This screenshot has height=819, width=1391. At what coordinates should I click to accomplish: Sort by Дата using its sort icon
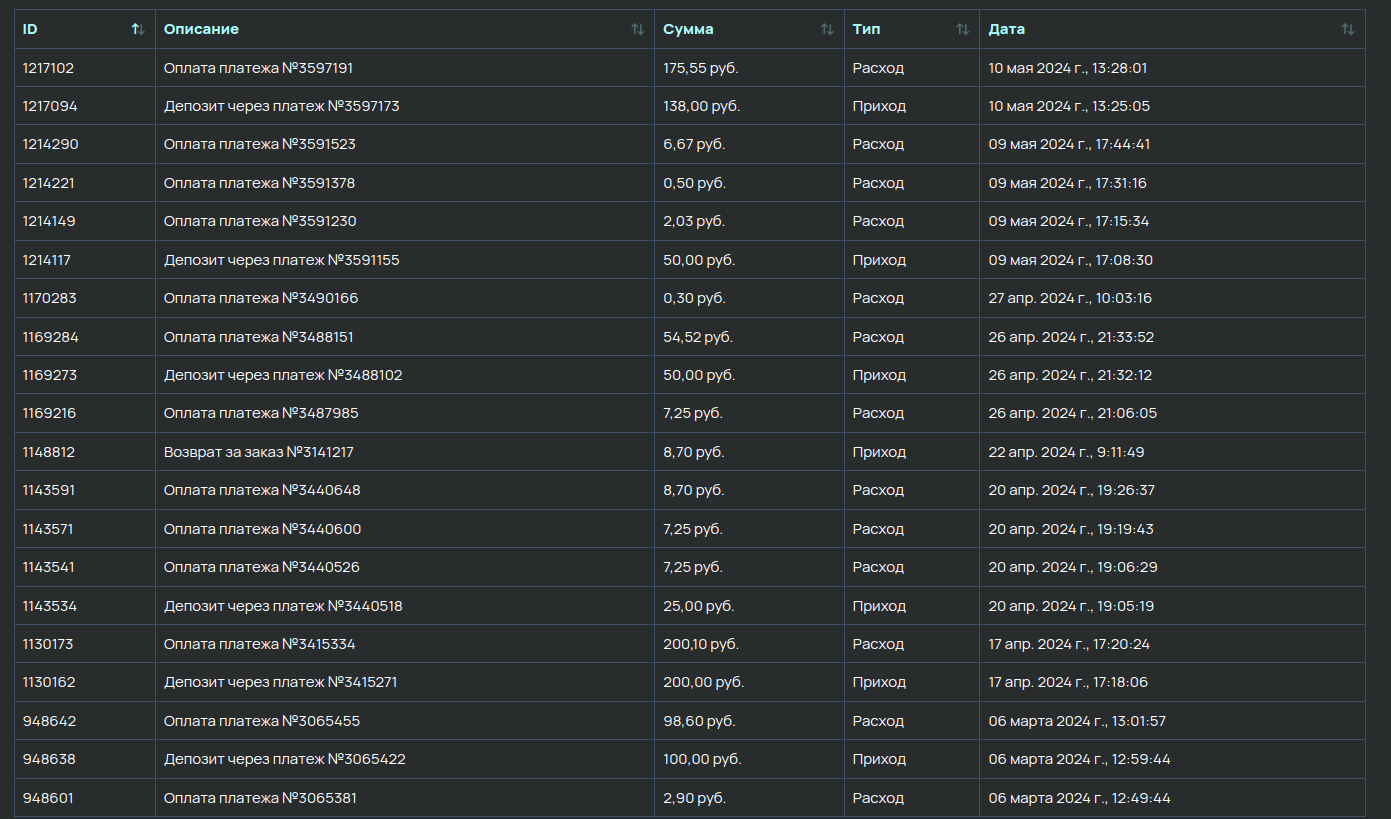(1347, 30)
